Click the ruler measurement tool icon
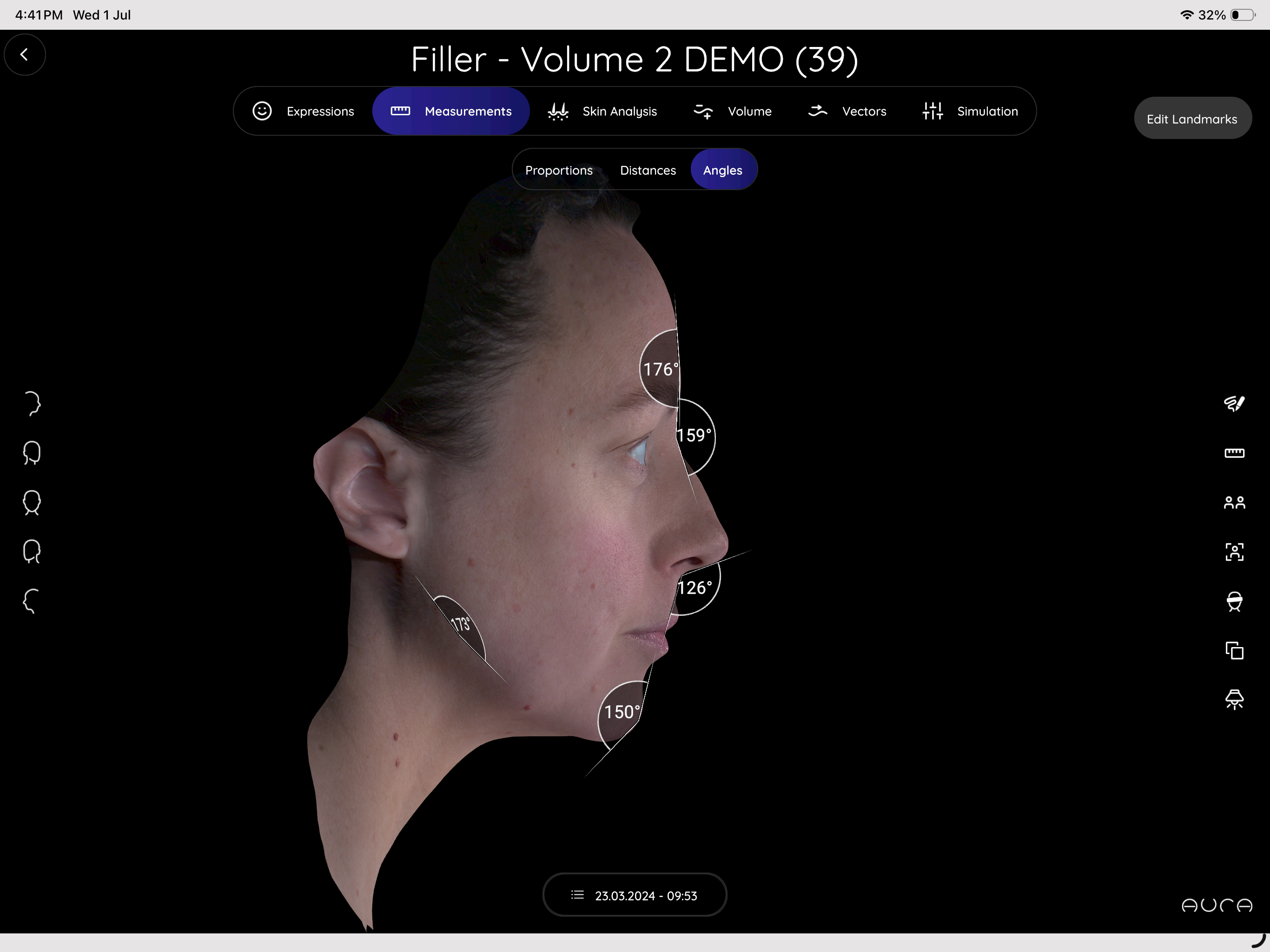The width and height of the screenshot is (1270, 952). [1234, 453]
